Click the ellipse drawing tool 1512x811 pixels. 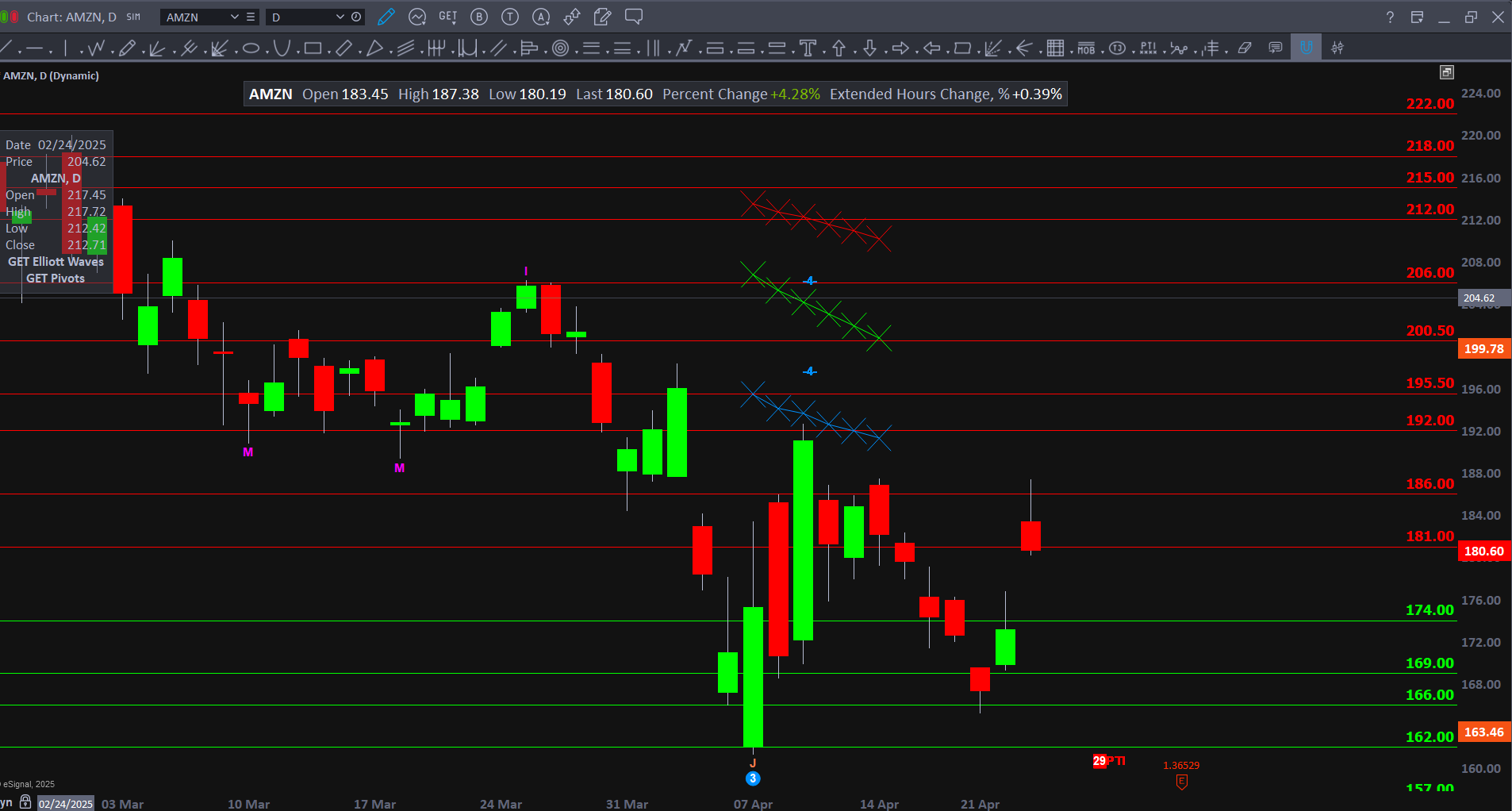[251, 48]
